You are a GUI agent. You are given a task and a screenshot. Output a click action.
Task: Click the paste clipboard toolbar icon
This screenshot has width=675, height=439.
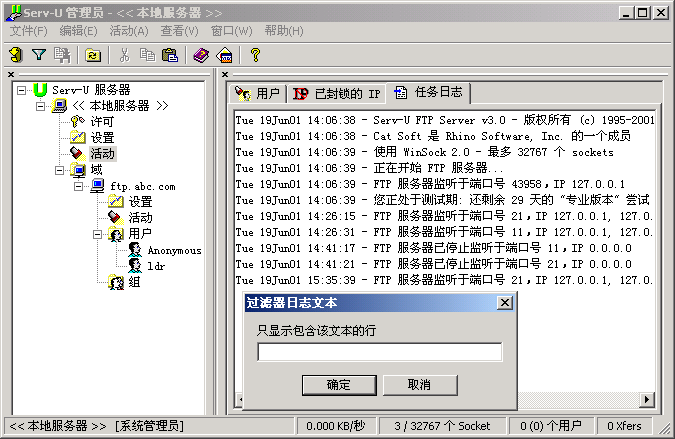170,55
